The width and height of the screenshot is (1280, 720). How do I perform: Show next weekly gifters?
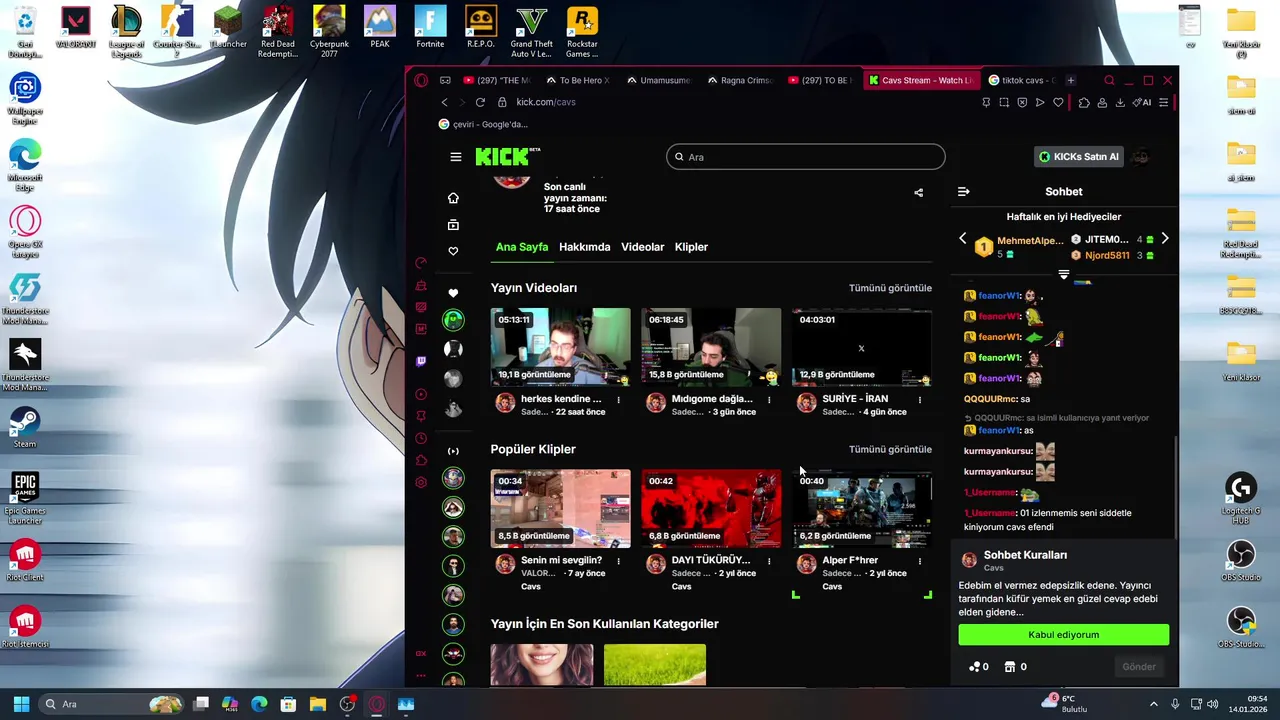(x=1165, y=239)
